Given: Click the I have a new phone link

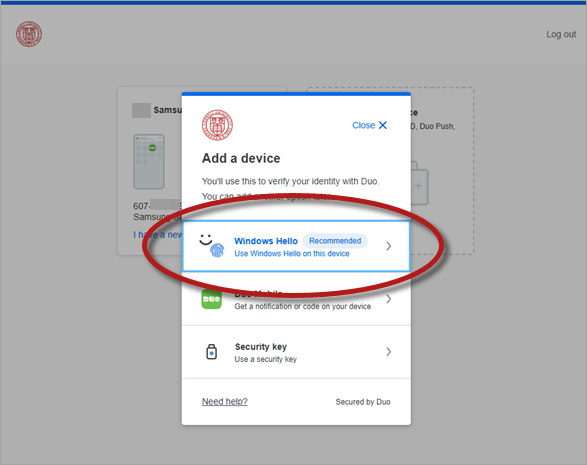Looking at the screenshot, I should (158, 235).
